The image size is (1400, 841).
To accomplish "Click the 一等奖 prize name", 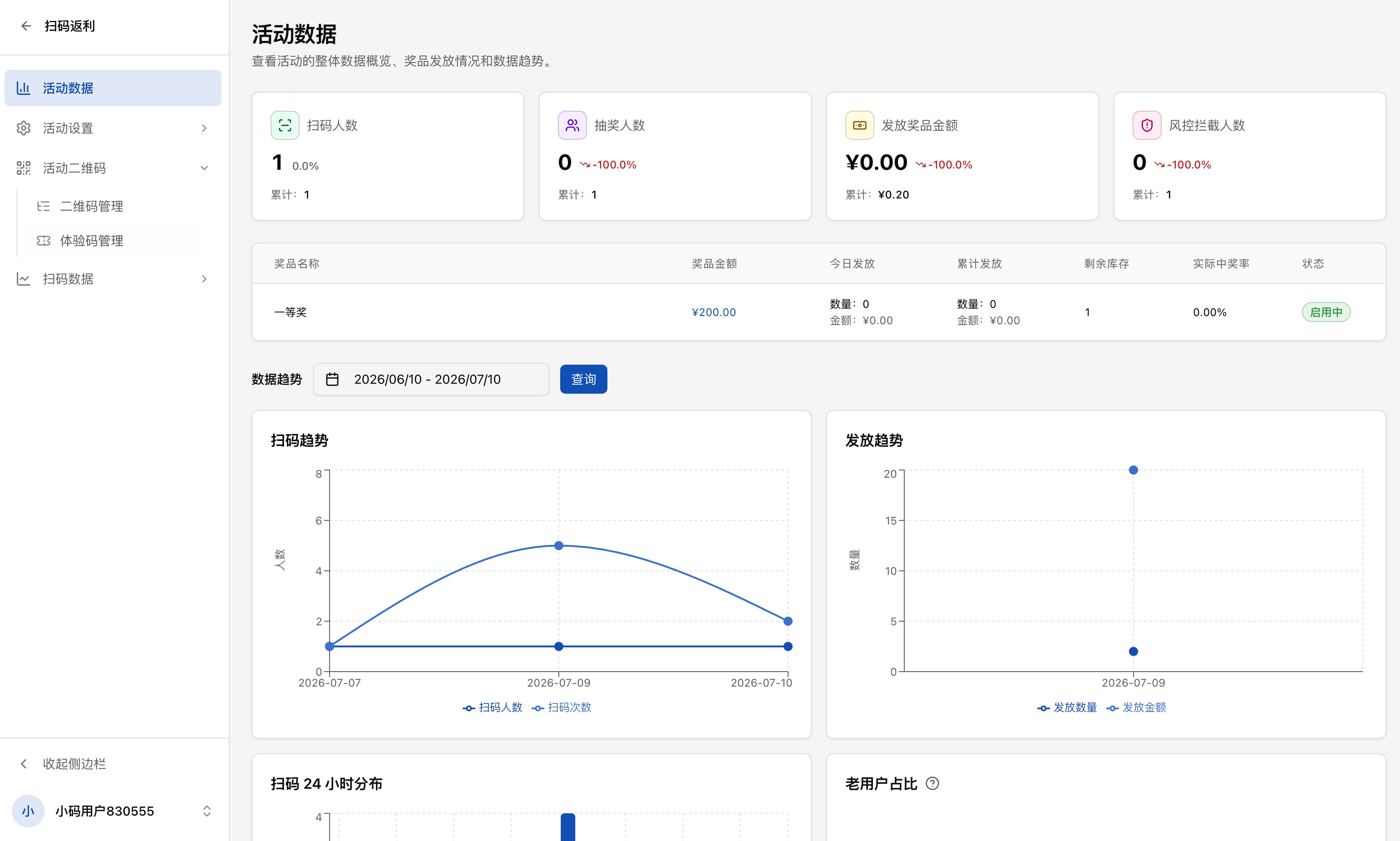I will pyautogui.click(x=291, y=312).
